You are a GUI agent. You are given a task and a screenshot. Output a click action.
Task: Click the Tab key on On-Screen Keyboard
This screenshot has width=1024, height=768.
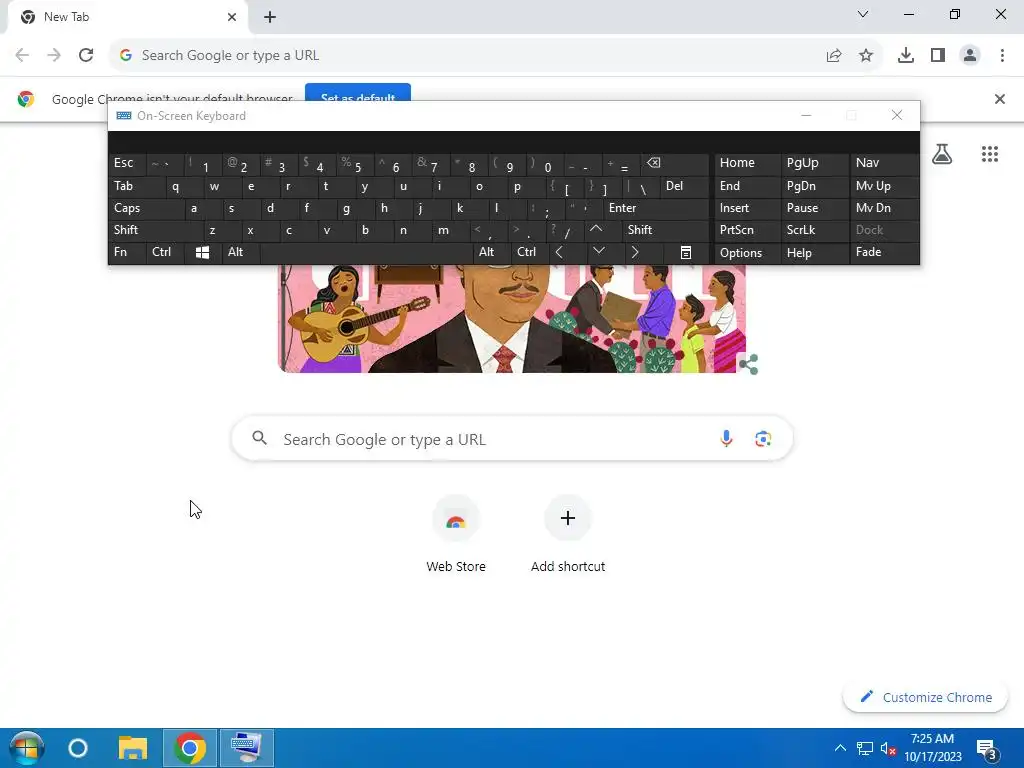136,186
